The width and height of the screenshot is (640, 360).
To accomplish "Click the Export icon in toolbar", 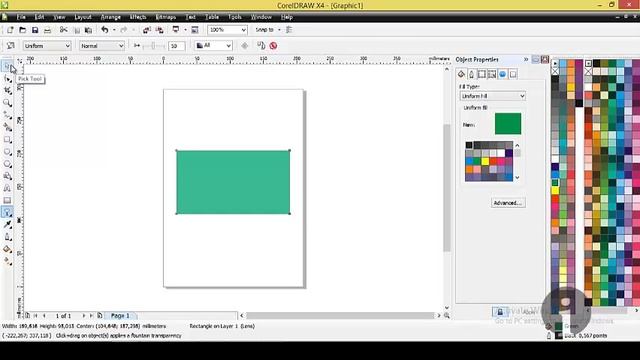I will pyautogui.click(x=160, y=30).
